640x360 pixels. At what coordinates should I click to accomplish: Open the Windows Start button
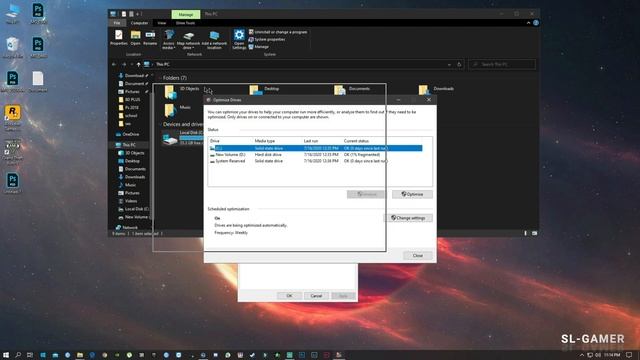[6, 355]
